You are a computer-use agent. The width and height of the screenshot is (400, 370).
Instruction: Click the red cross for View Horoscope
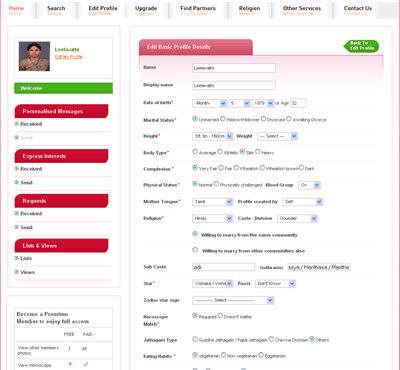tap(70, 364)
